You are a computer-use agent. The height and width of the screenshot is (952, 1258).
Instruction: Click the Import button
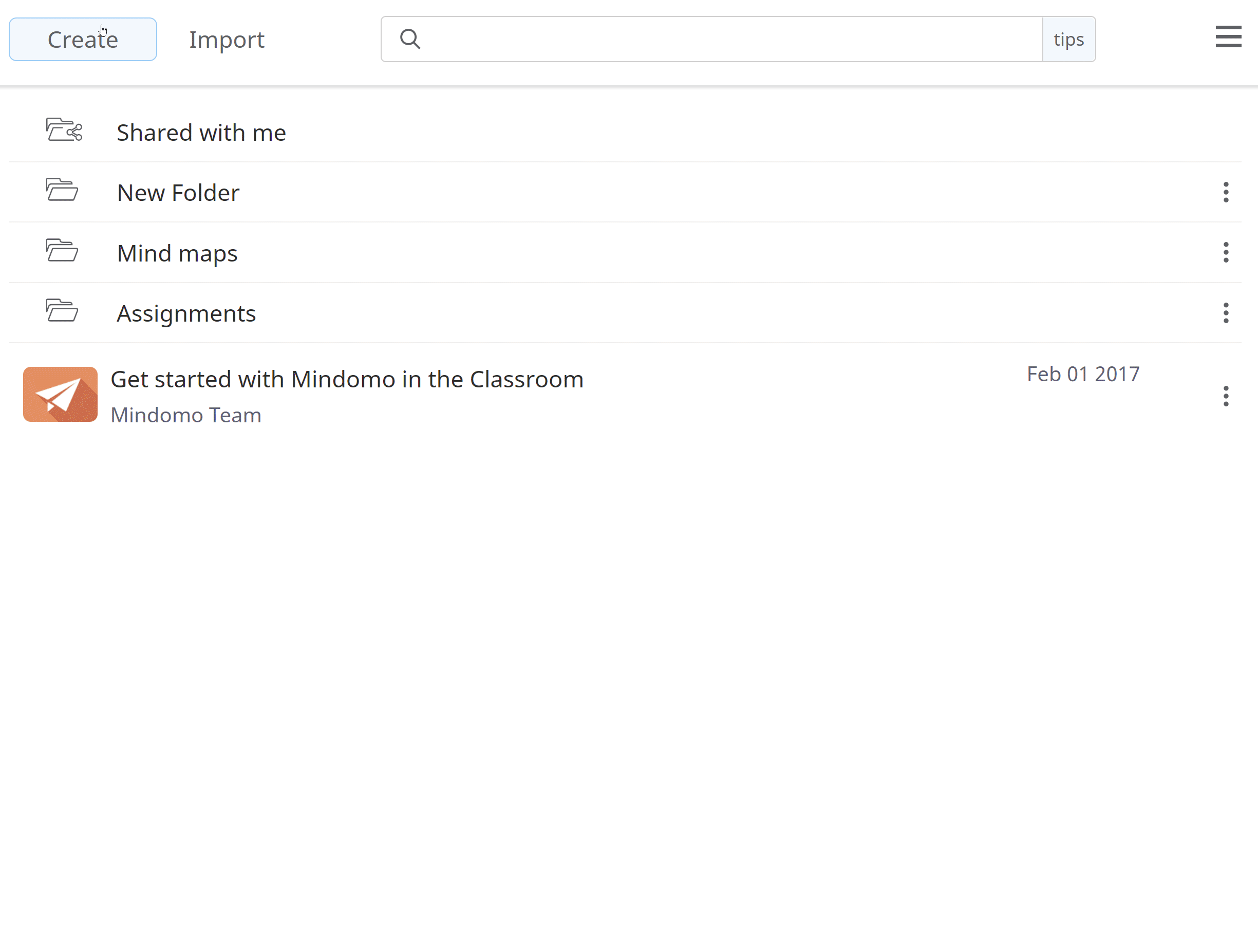pyautogui.click(x=227, y=40)
